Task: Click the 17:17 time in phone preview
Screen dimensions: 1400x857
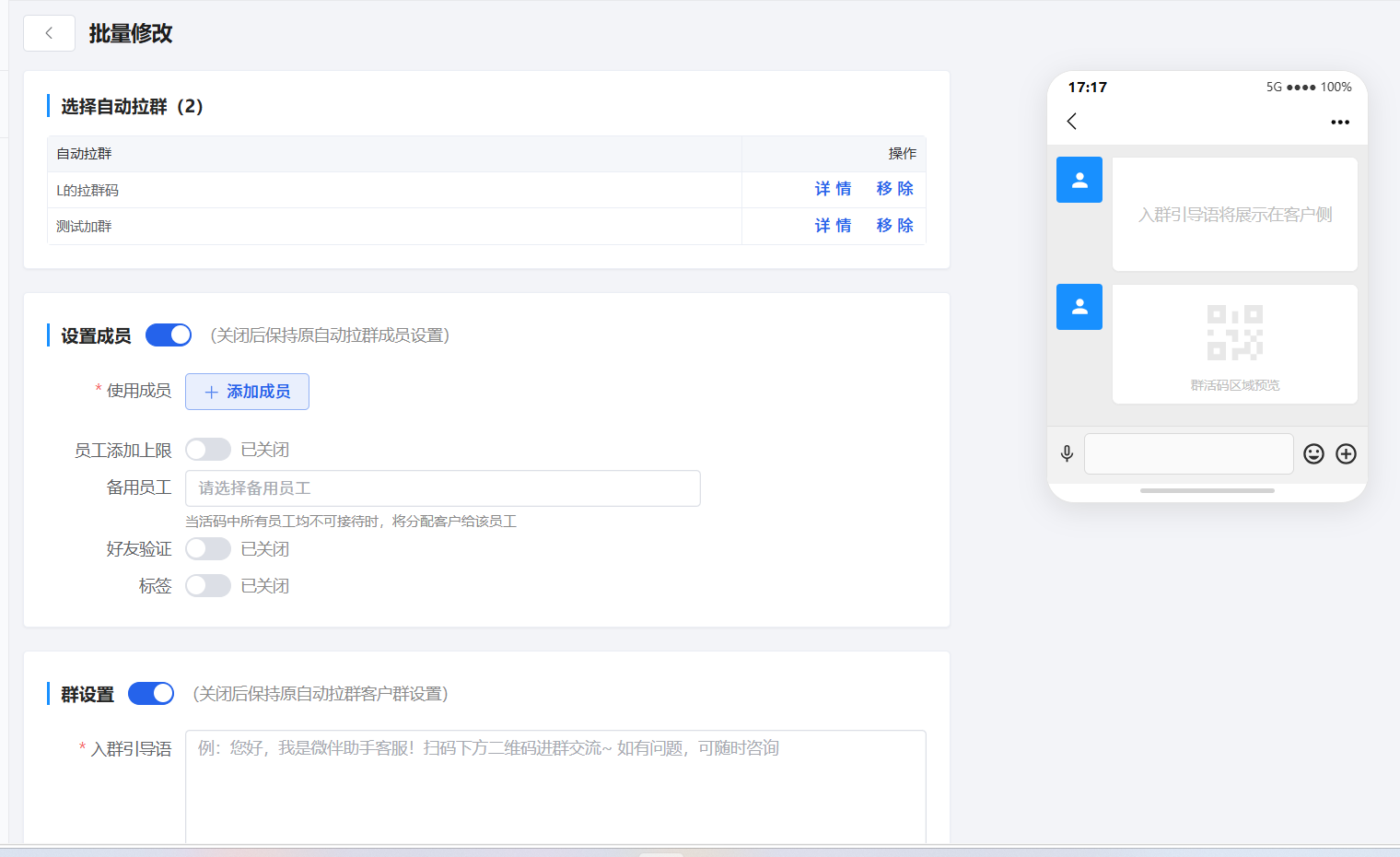Action: 1087,88
